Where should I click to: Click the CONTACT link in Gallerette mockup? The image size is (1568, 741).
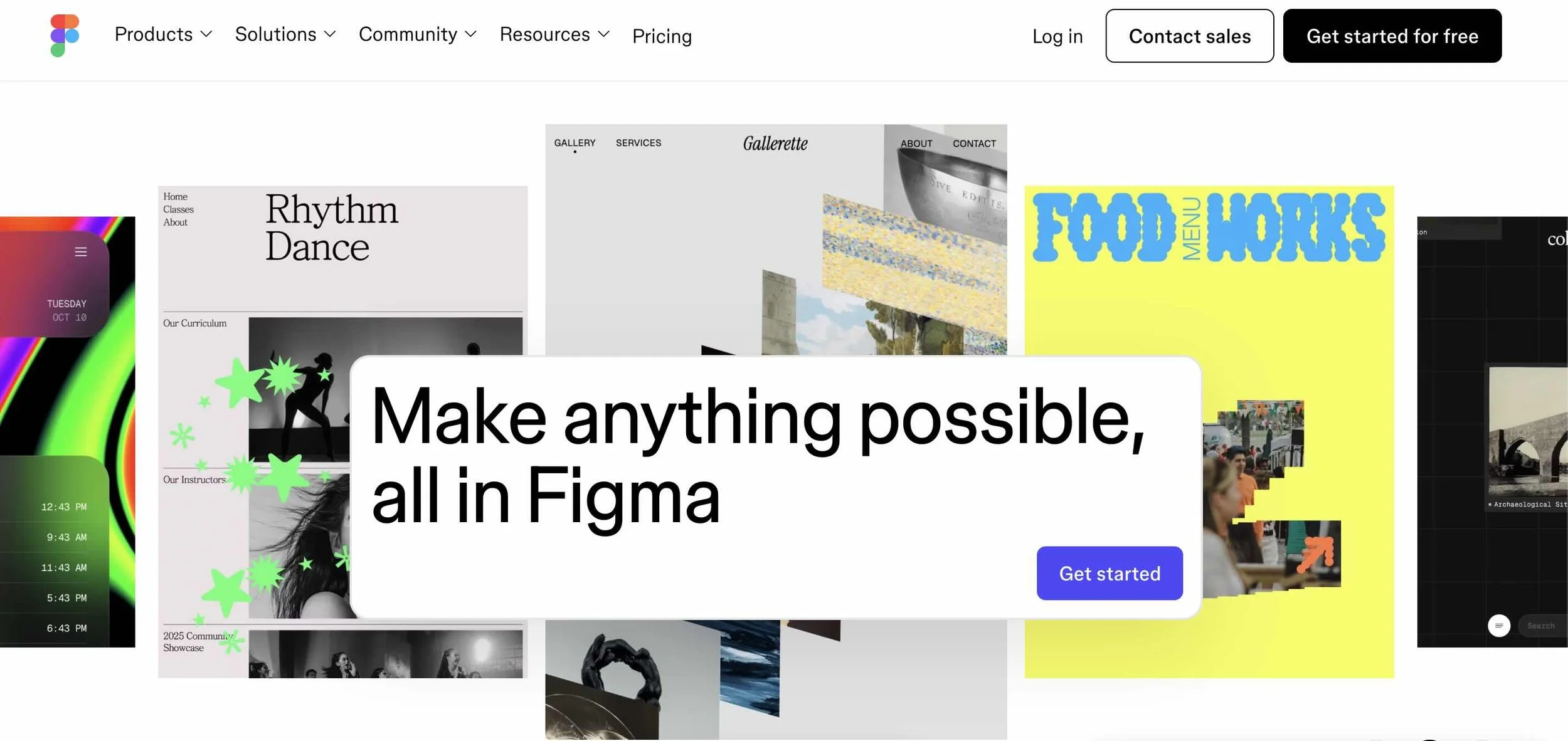coord(974,144)
